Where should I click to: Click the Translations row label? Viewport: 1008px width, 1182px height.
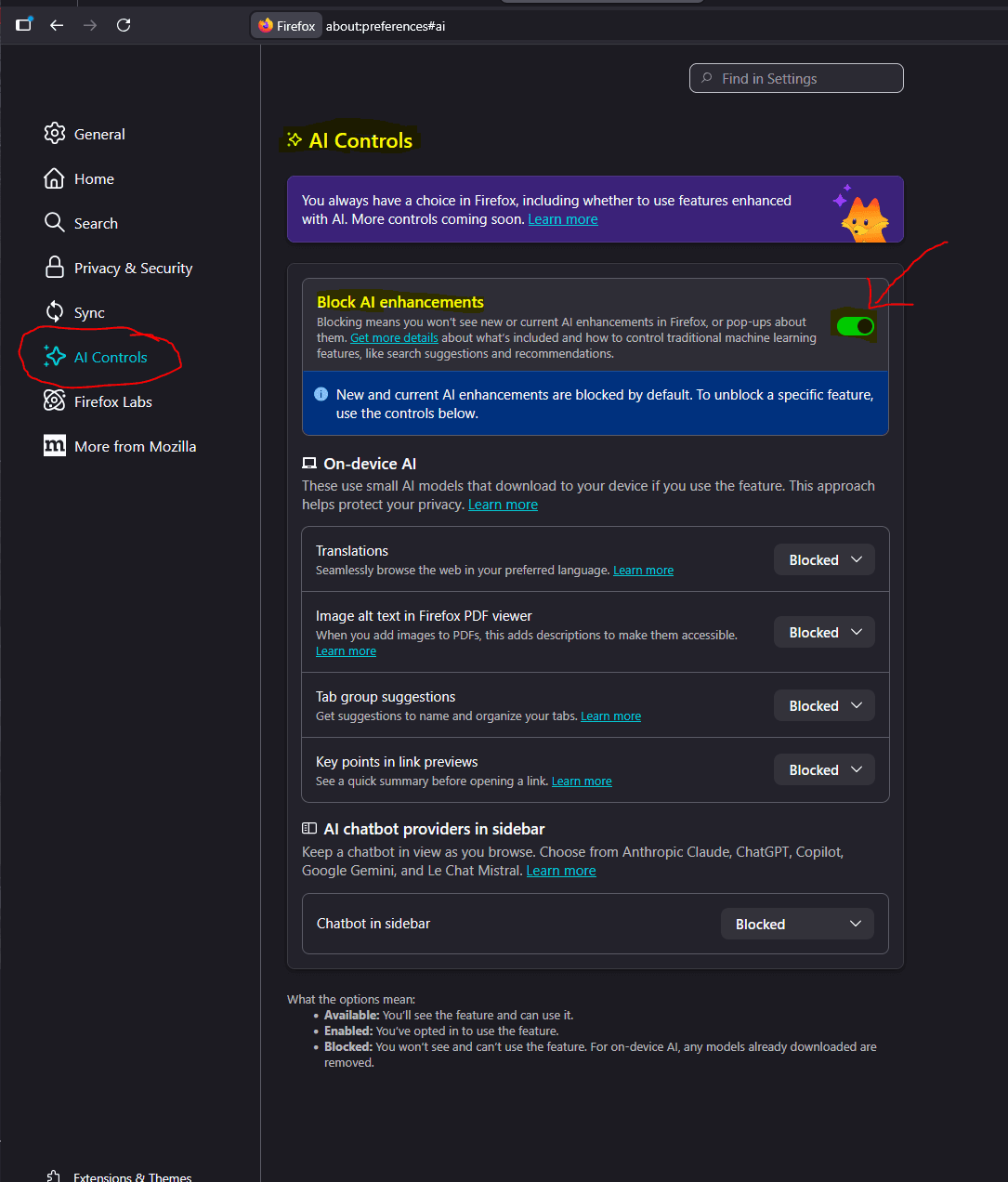click(x=352, y=551)
